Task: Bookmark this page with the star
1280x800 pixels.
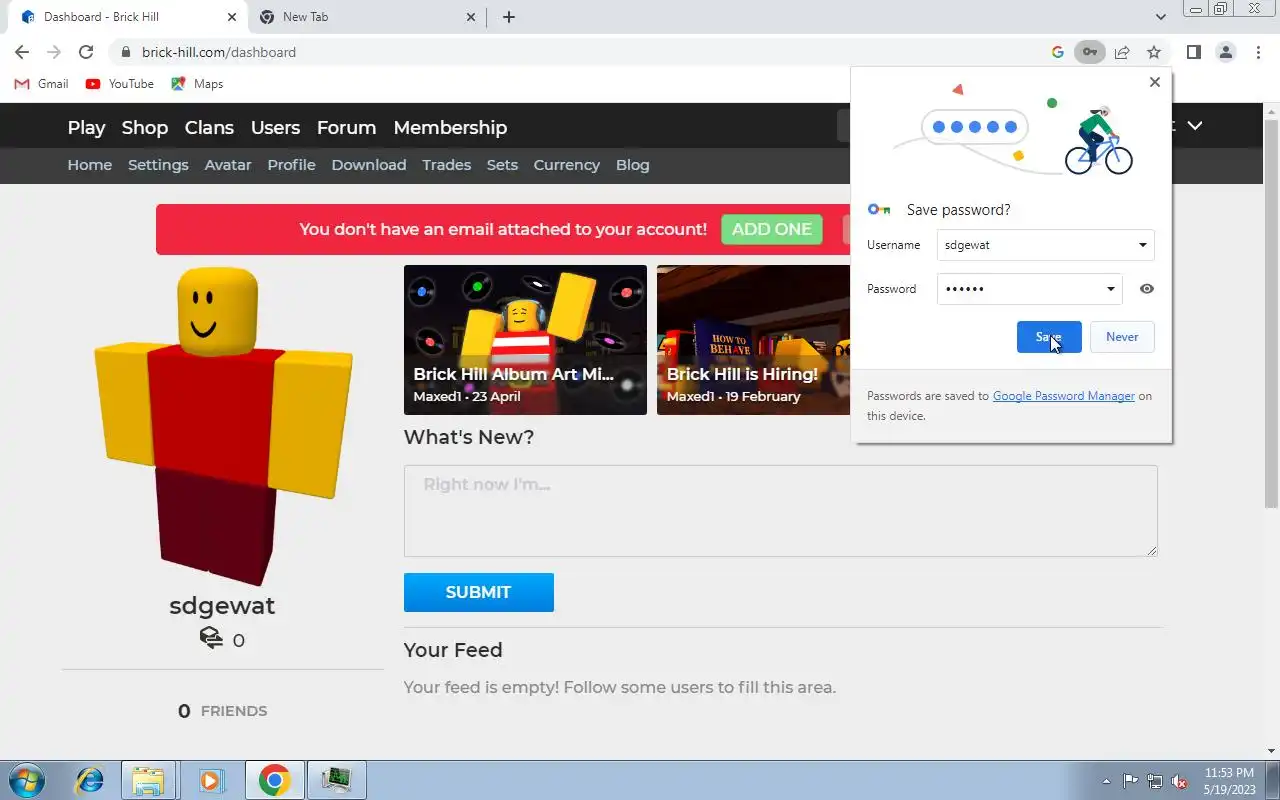Action: tap(1154, 52)
